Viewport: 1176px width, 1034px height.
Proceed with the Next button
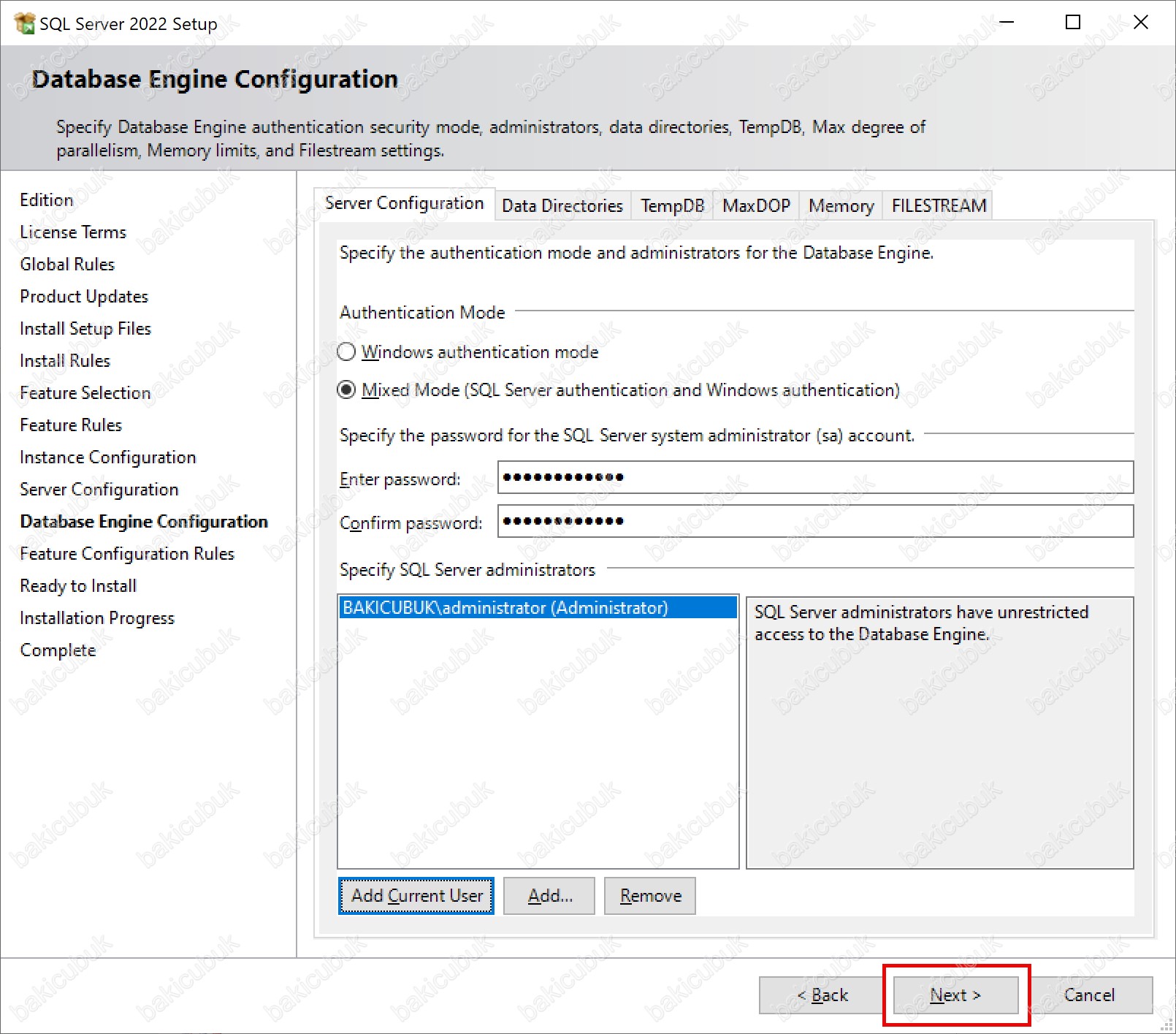(x=955, y=995)
